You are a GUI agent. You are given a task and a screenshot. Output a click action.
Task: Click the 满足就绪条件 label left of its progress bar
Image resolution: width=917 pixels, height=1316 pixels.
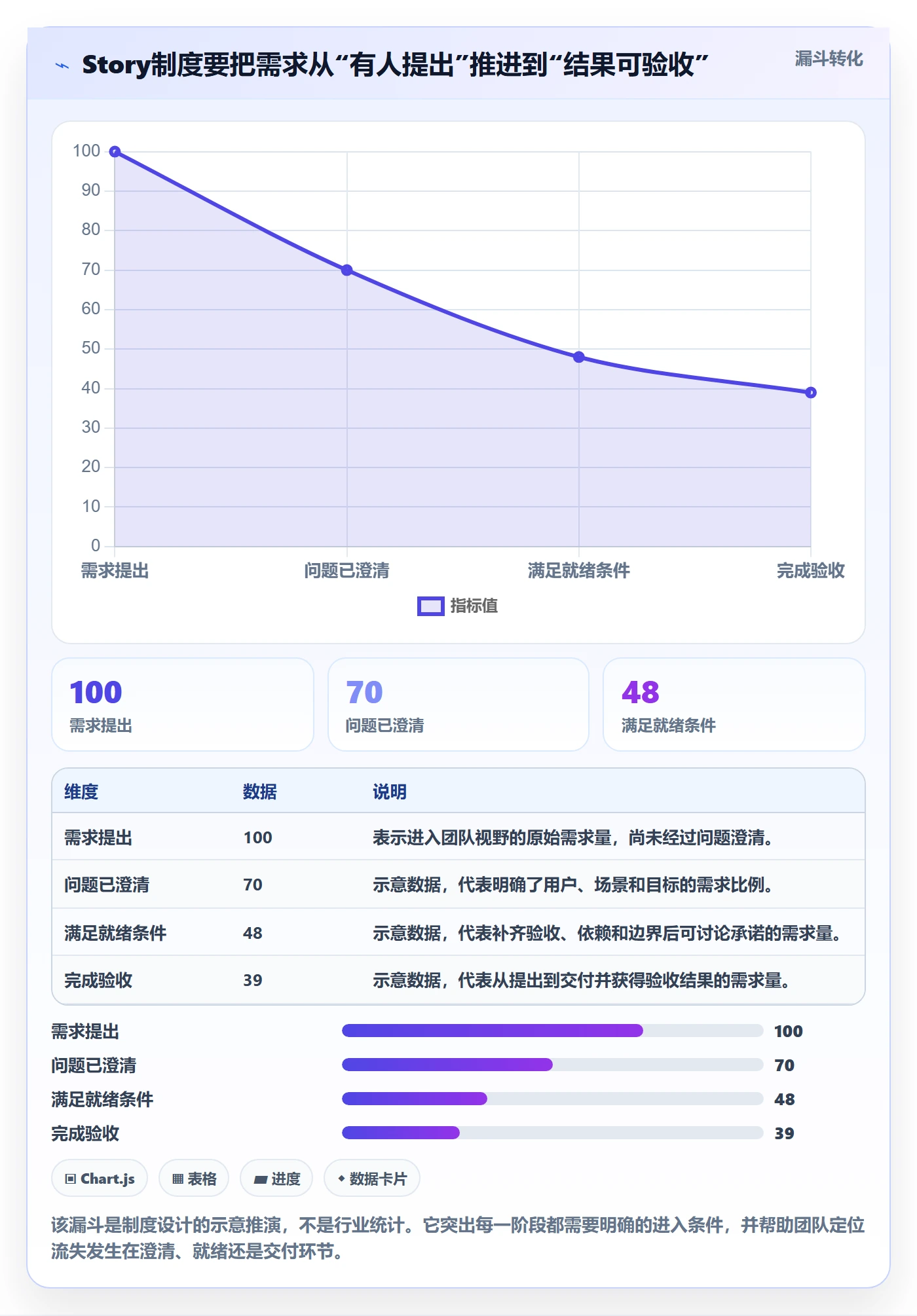[102, 1100]
